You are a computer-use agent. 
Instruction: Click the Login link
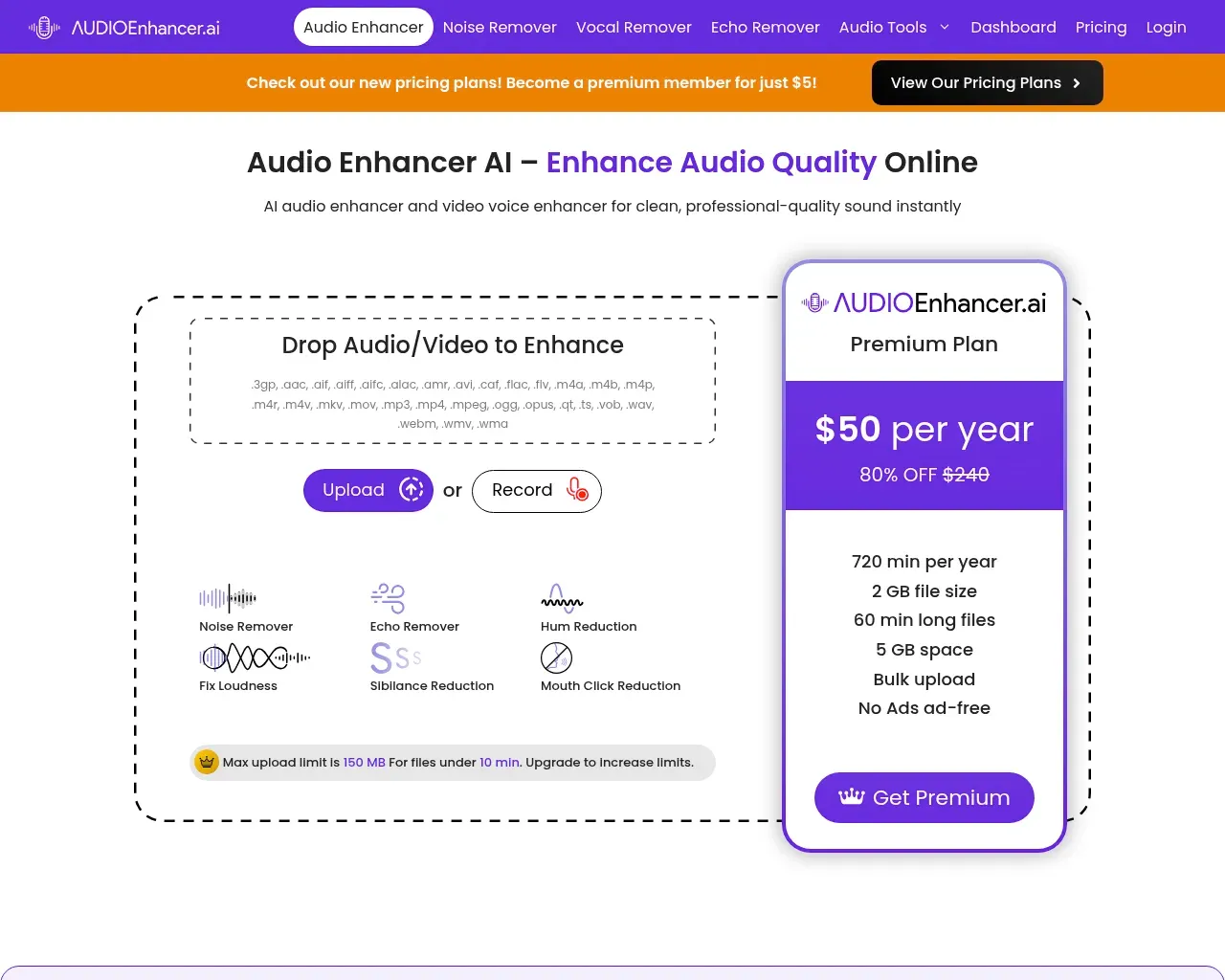(1166, 27)
